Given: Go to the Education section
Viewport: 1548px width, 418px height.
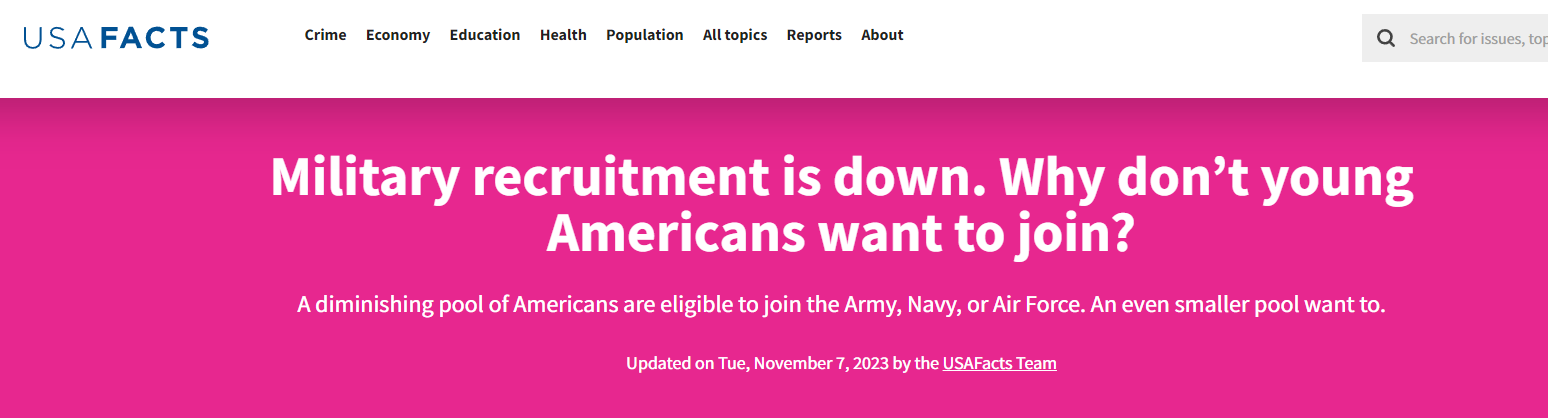Looking at the screenshot, I should pyautogui.click(x=485, y=35).
